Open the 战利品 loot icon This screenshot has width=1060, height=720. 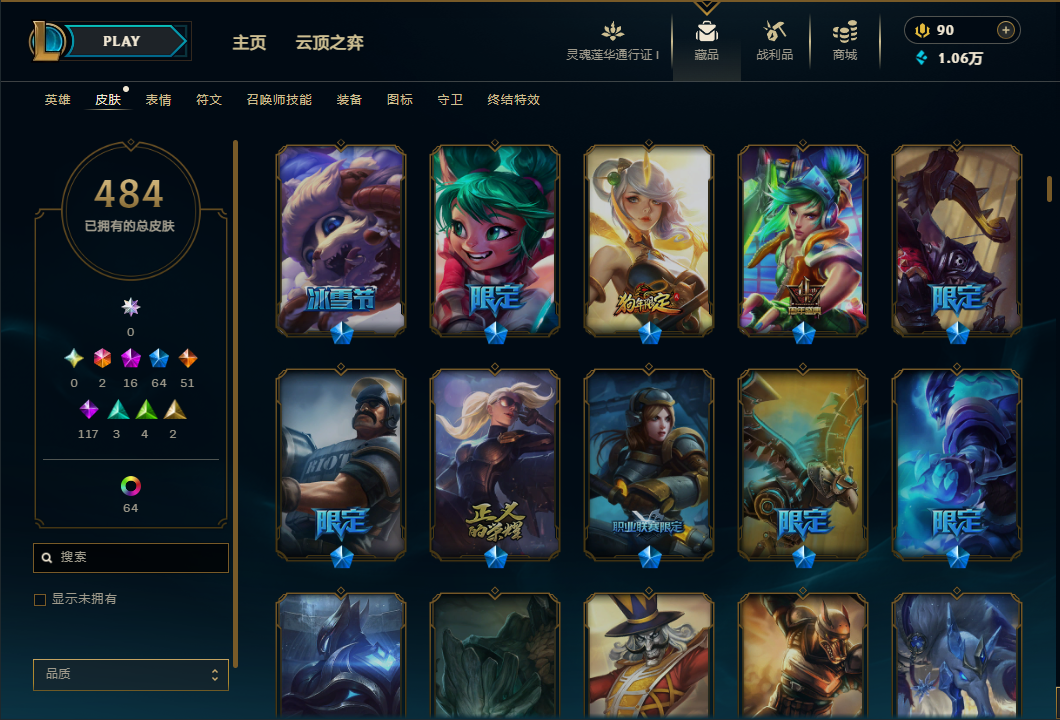click(774, 32)
